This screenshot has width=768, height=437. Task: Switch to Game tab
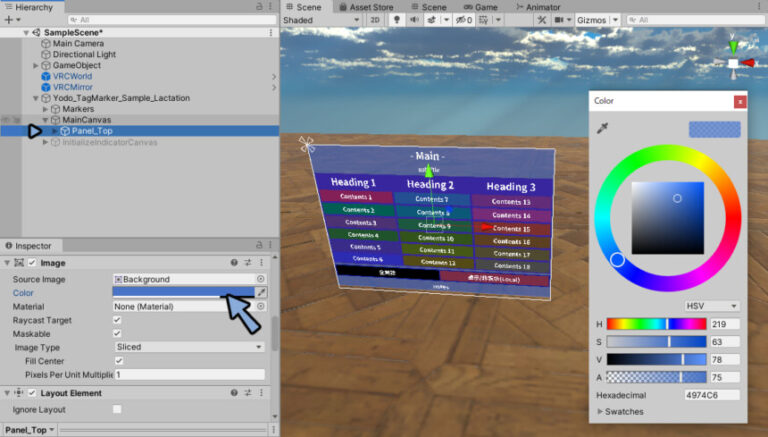480,7
